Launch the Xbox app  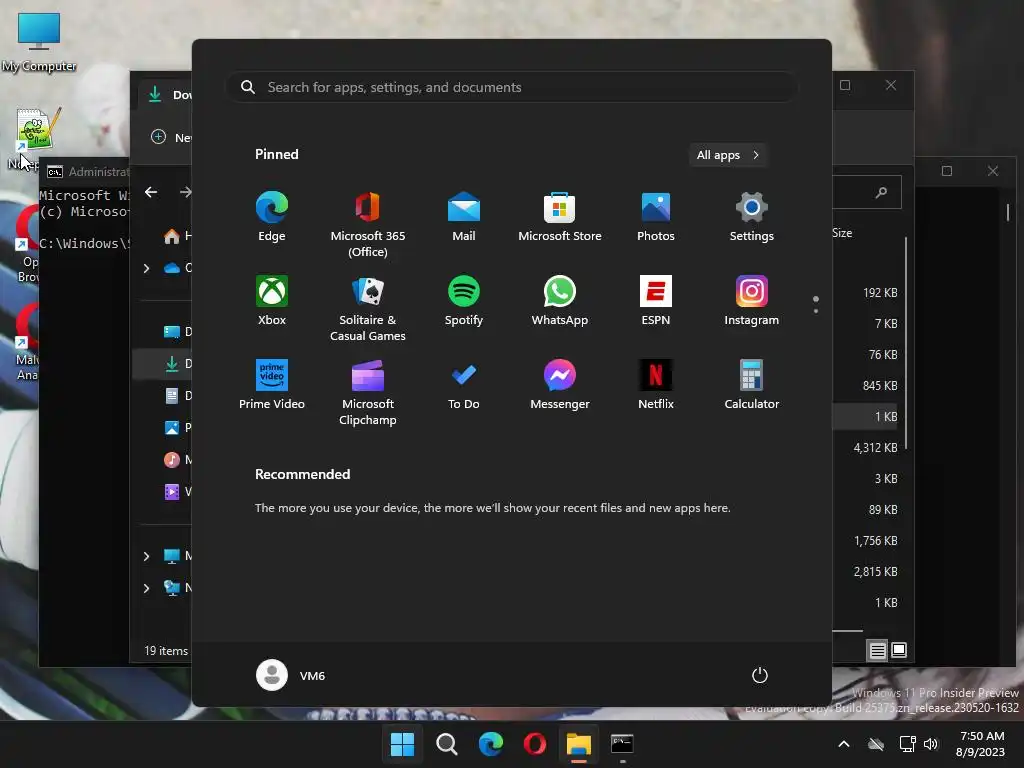(x=272, y=300)
